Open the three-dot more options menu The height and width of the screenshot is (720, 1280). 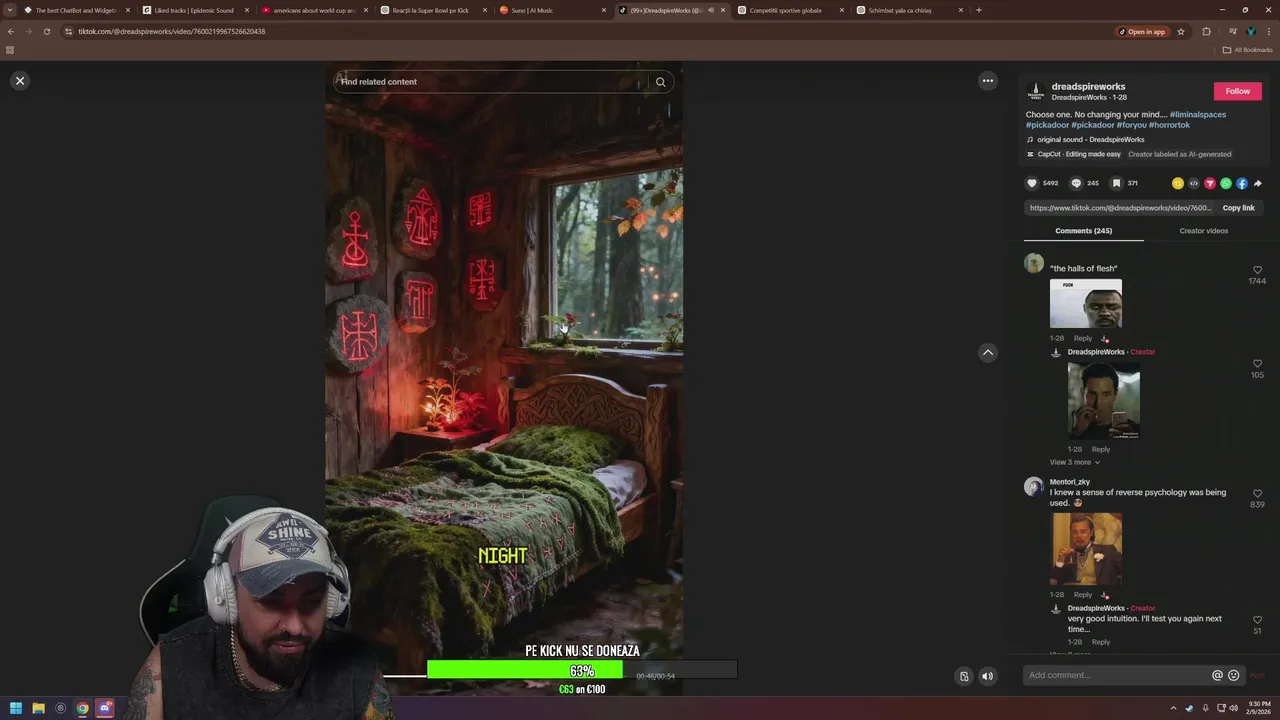[988, 81]
